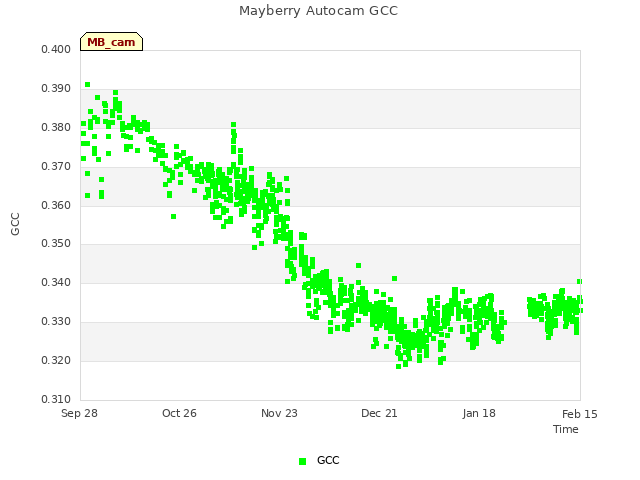This screenshot has height=480, width=640.
Task: Click the Time x-axis title
Action: coord(566,429)
